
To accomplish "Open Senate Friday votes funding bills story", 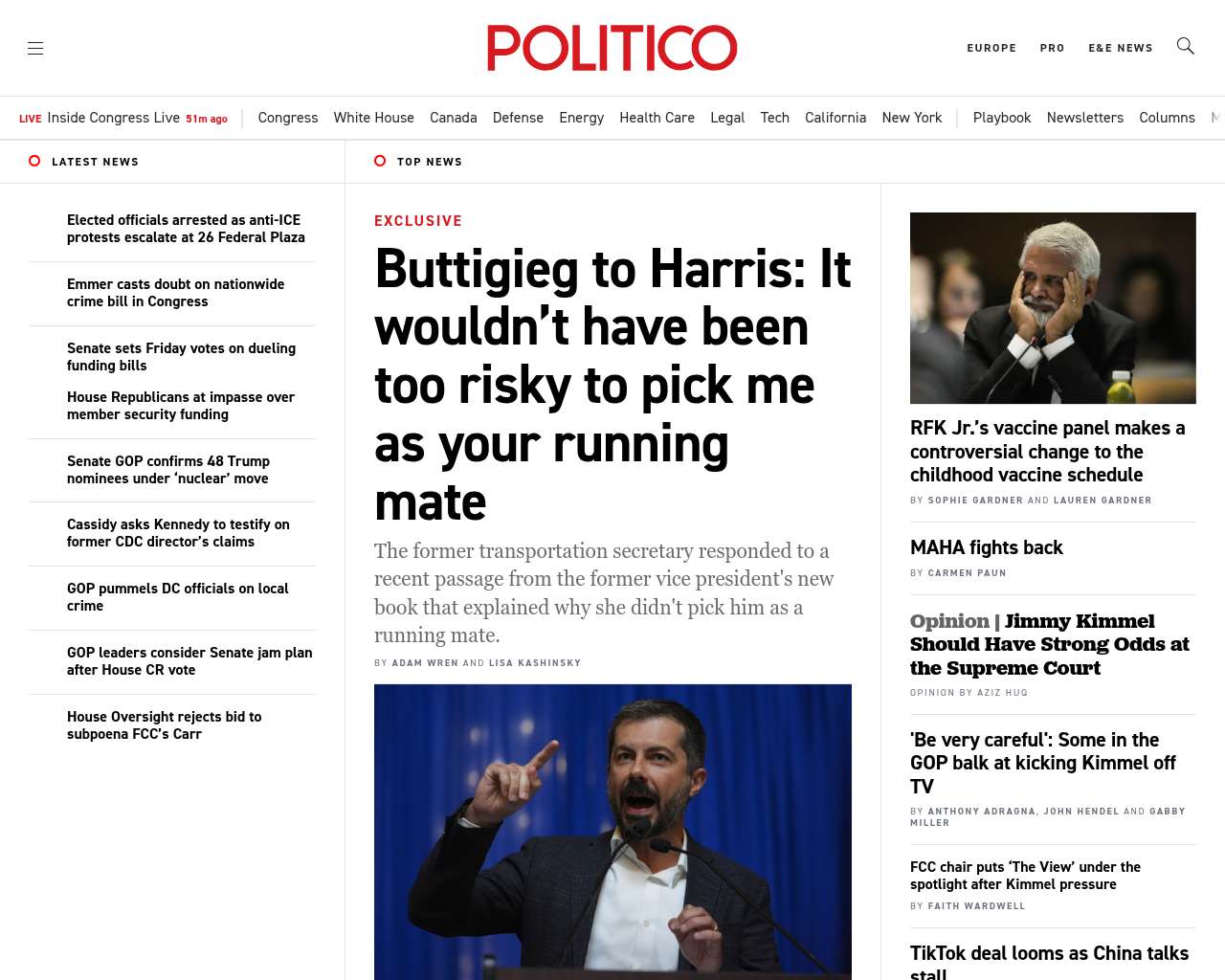I will pos(181,357).
